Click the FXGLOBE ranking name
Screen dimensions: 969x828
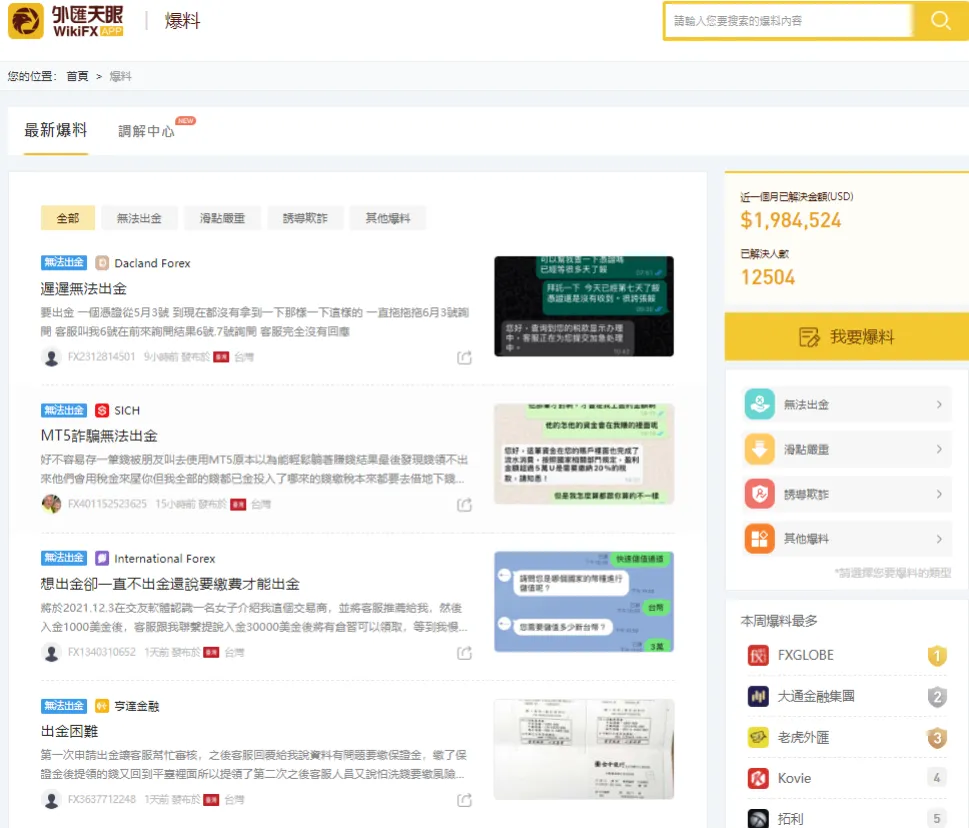[x=806, y=655]
